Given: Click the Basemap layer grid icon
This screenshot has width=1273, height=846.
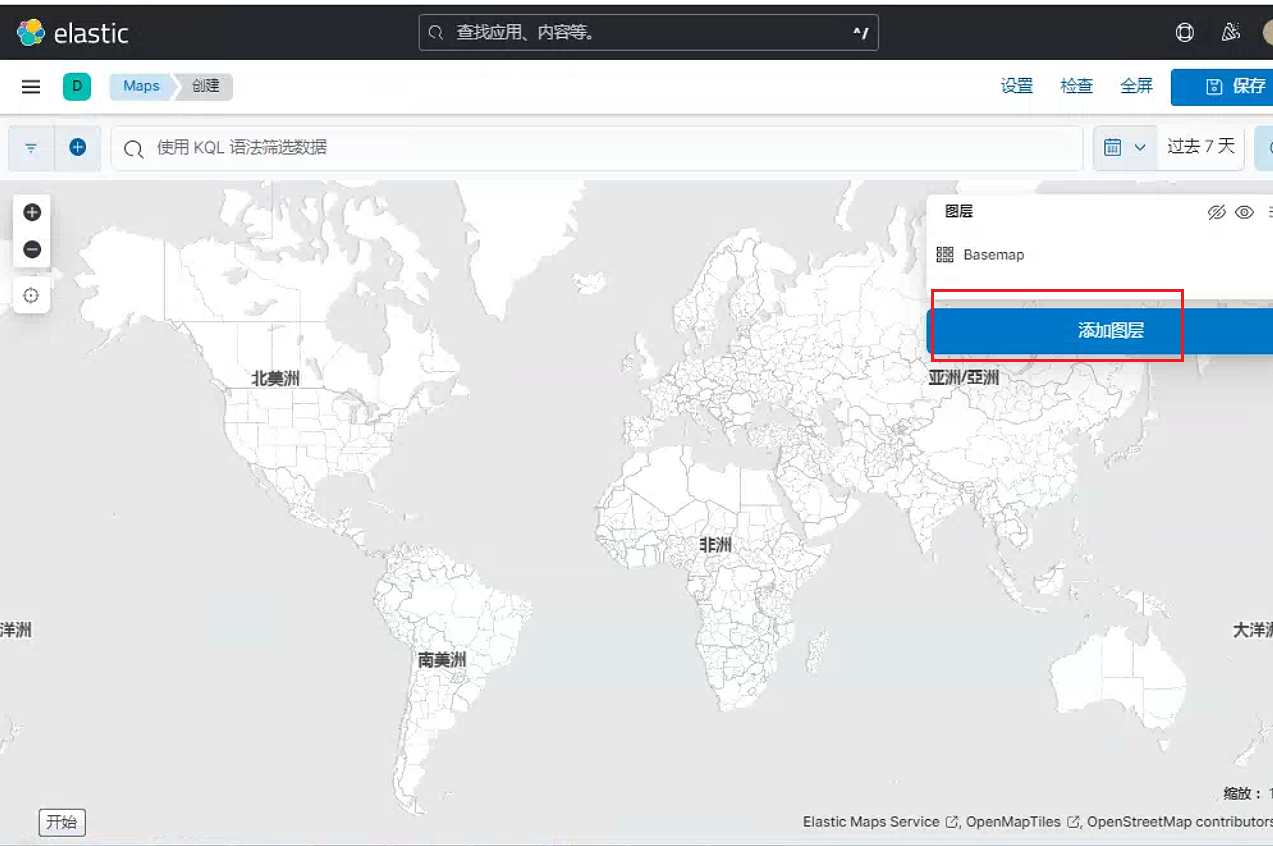Looking at the screenshot, I should (945, 255).
